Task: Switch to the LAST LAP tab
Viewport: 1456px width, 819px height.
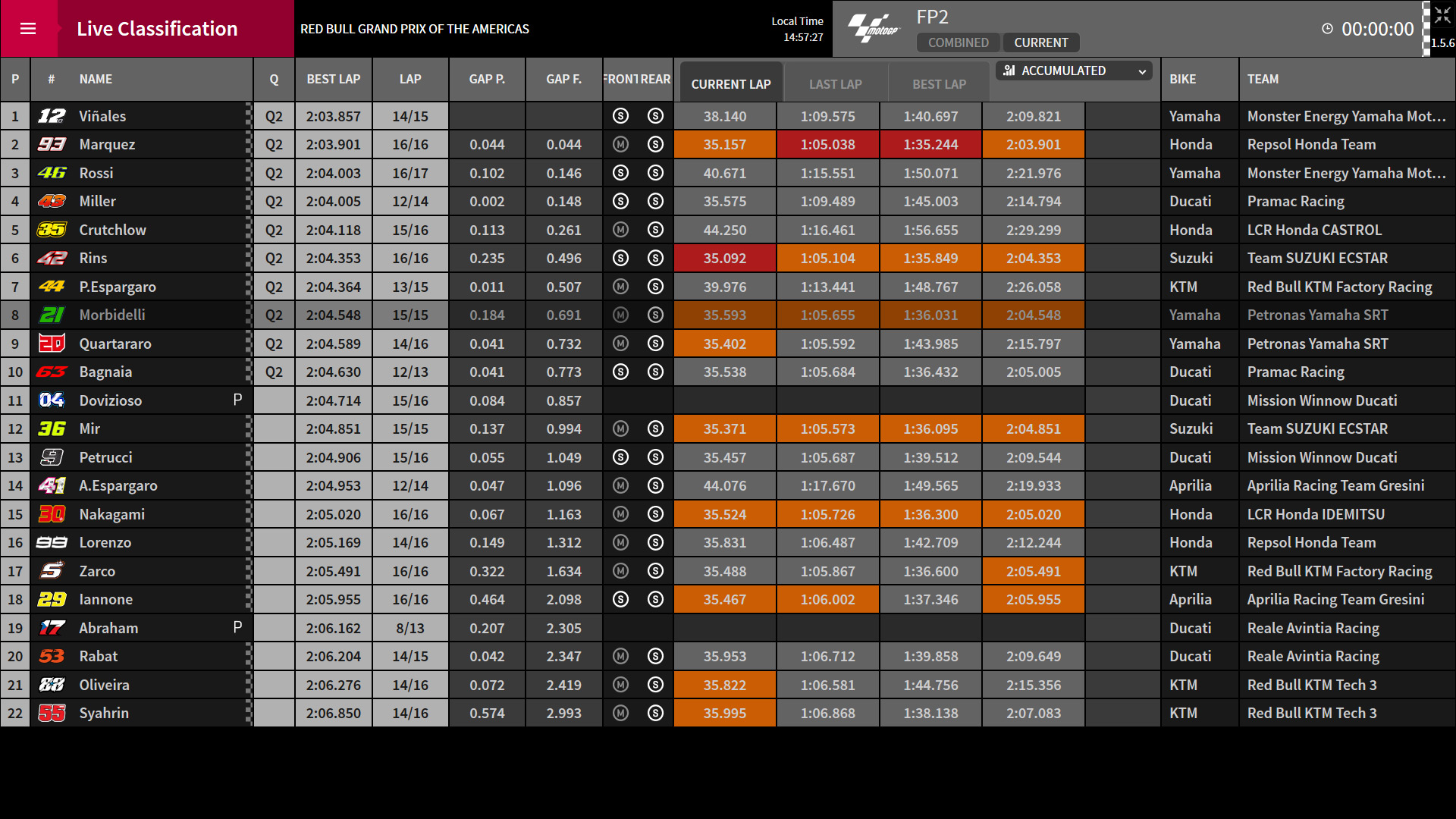Action: tap(836, 84)
